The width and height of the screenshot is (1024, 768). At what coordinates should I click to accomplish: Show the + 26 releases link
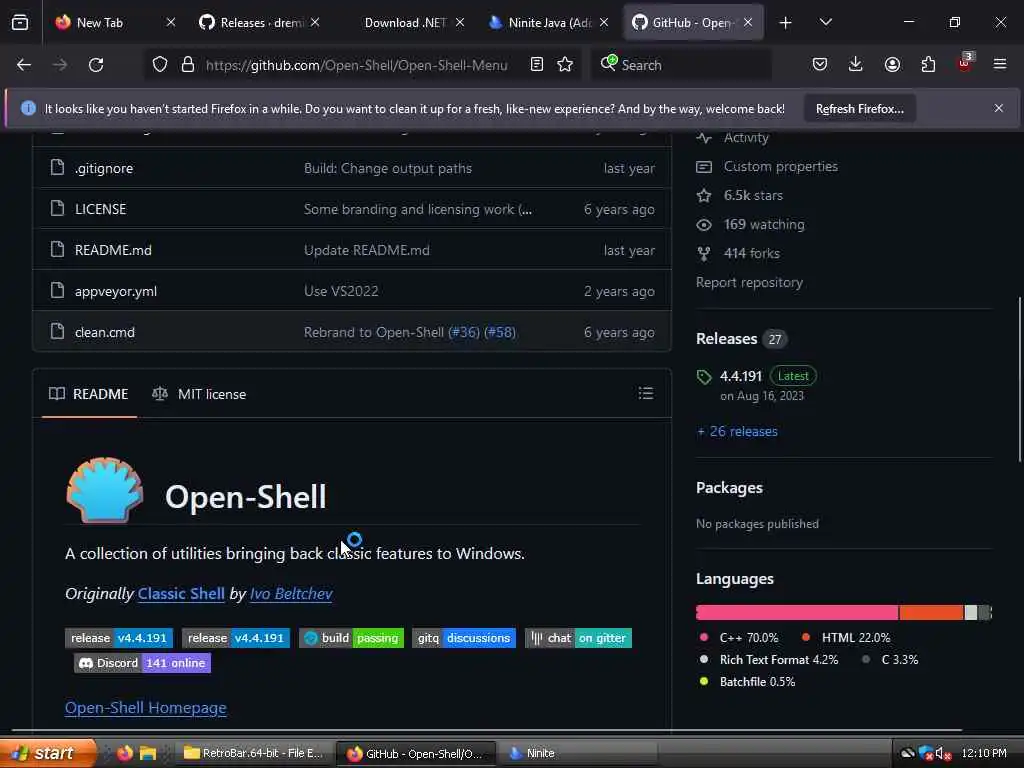point(737,432)
